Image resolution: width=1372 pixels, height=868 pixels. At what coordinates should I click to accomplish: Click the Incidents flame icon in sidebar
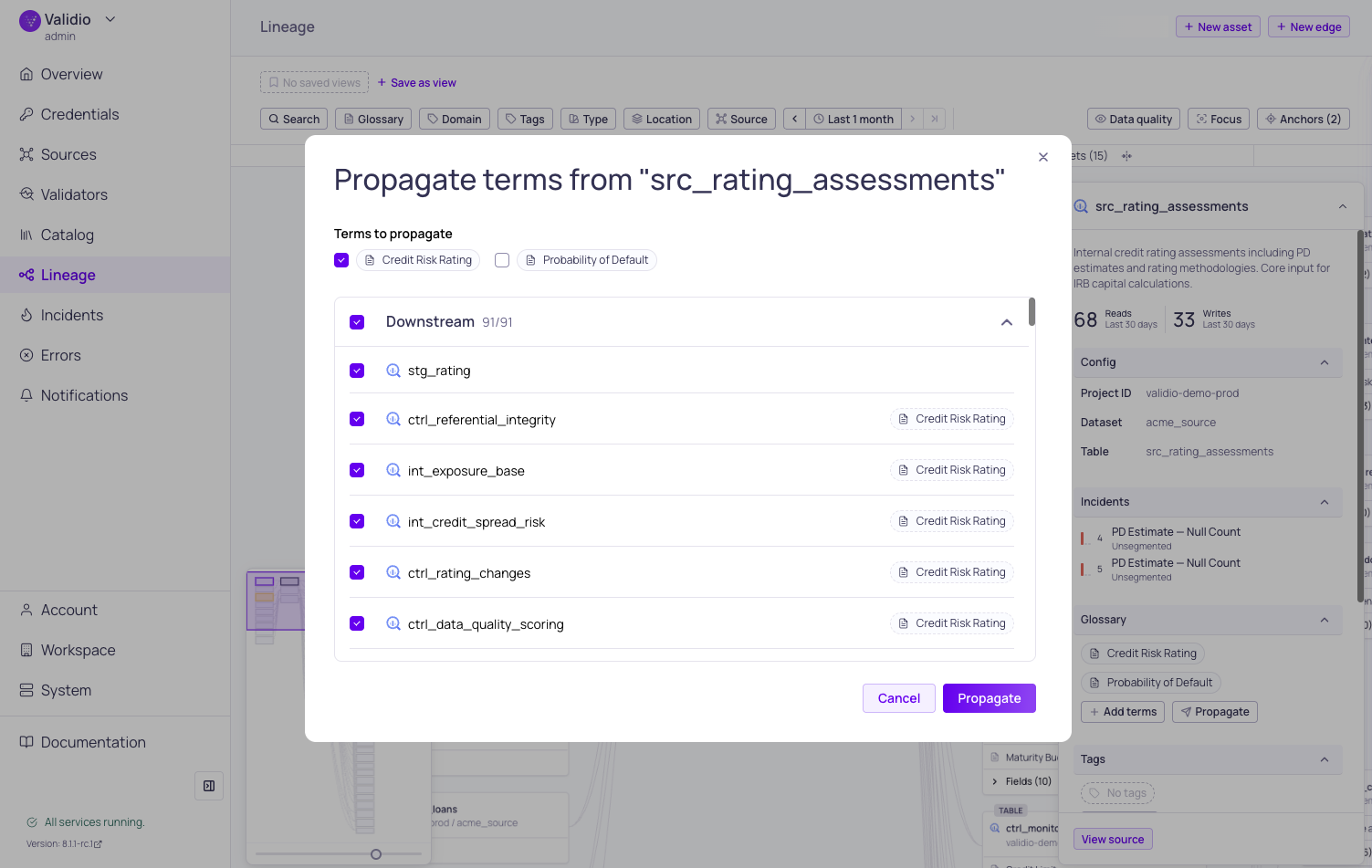26,315
